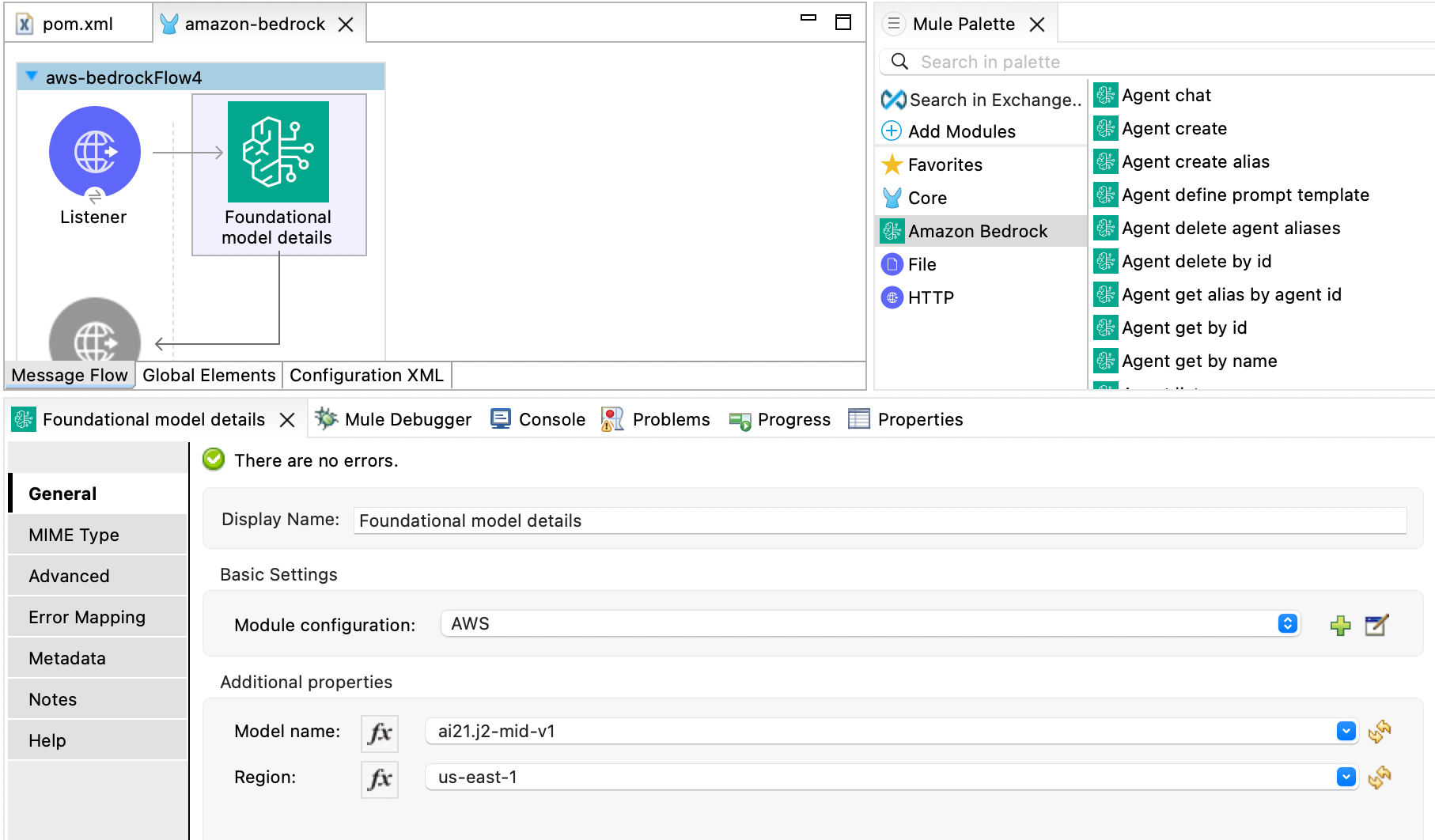
Task: Open the Mule Palette view menu icon
Action: tap(893, 24)
